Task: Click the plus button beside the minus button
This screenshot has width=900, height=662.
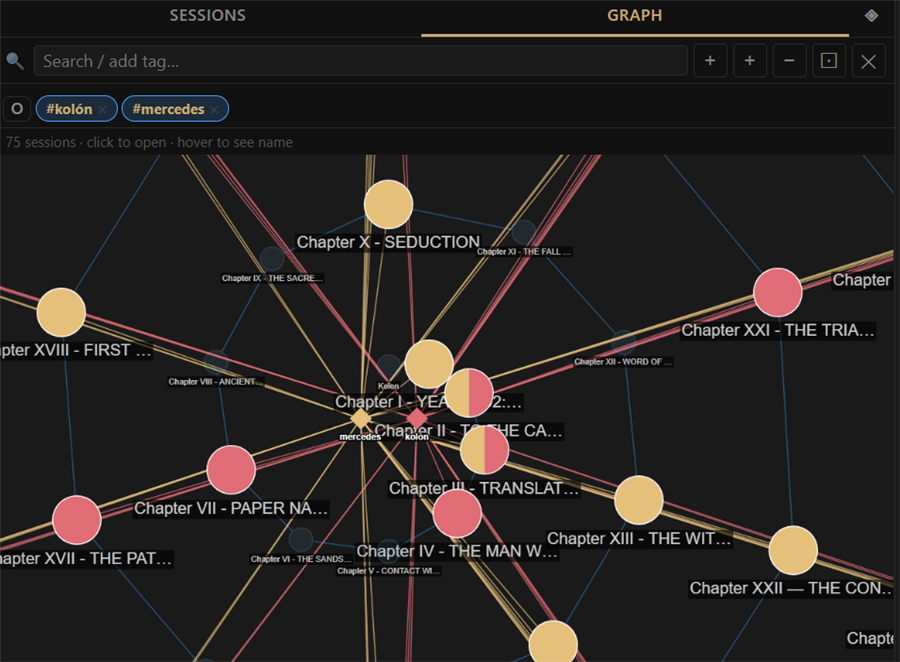Action: [x=750, y=61]
